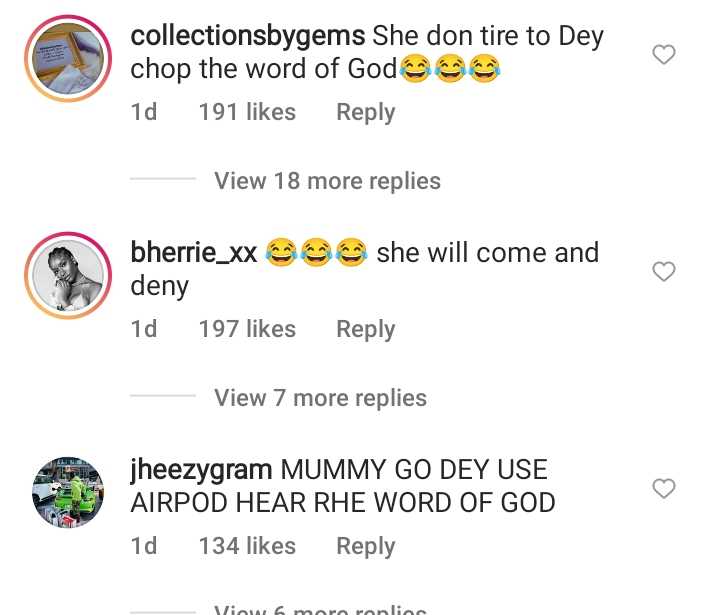Open jheezygram username link
This screenshot has width=720, height=615.
(x=200, y=470)
